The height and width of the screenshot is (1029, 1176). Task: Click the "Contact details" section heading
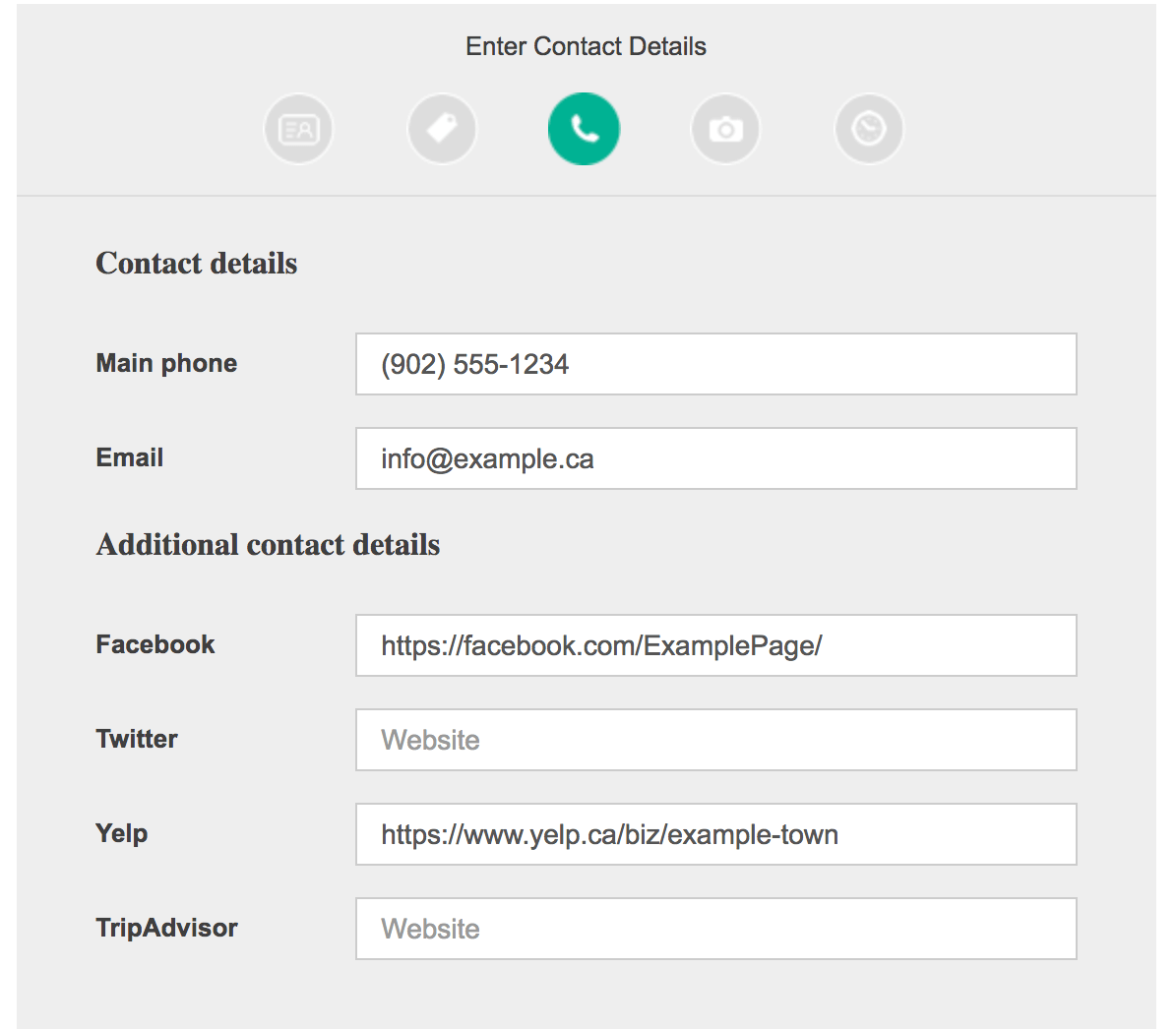coord(197,264)
